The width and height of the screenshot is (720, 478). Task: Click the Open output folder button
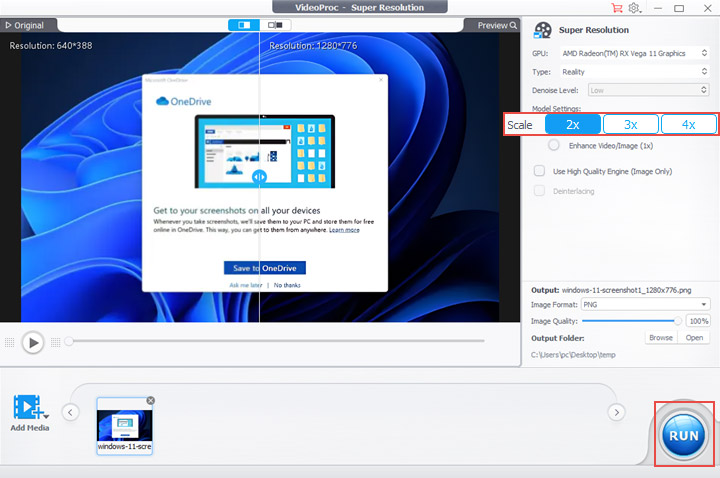(x=694, y=337)
